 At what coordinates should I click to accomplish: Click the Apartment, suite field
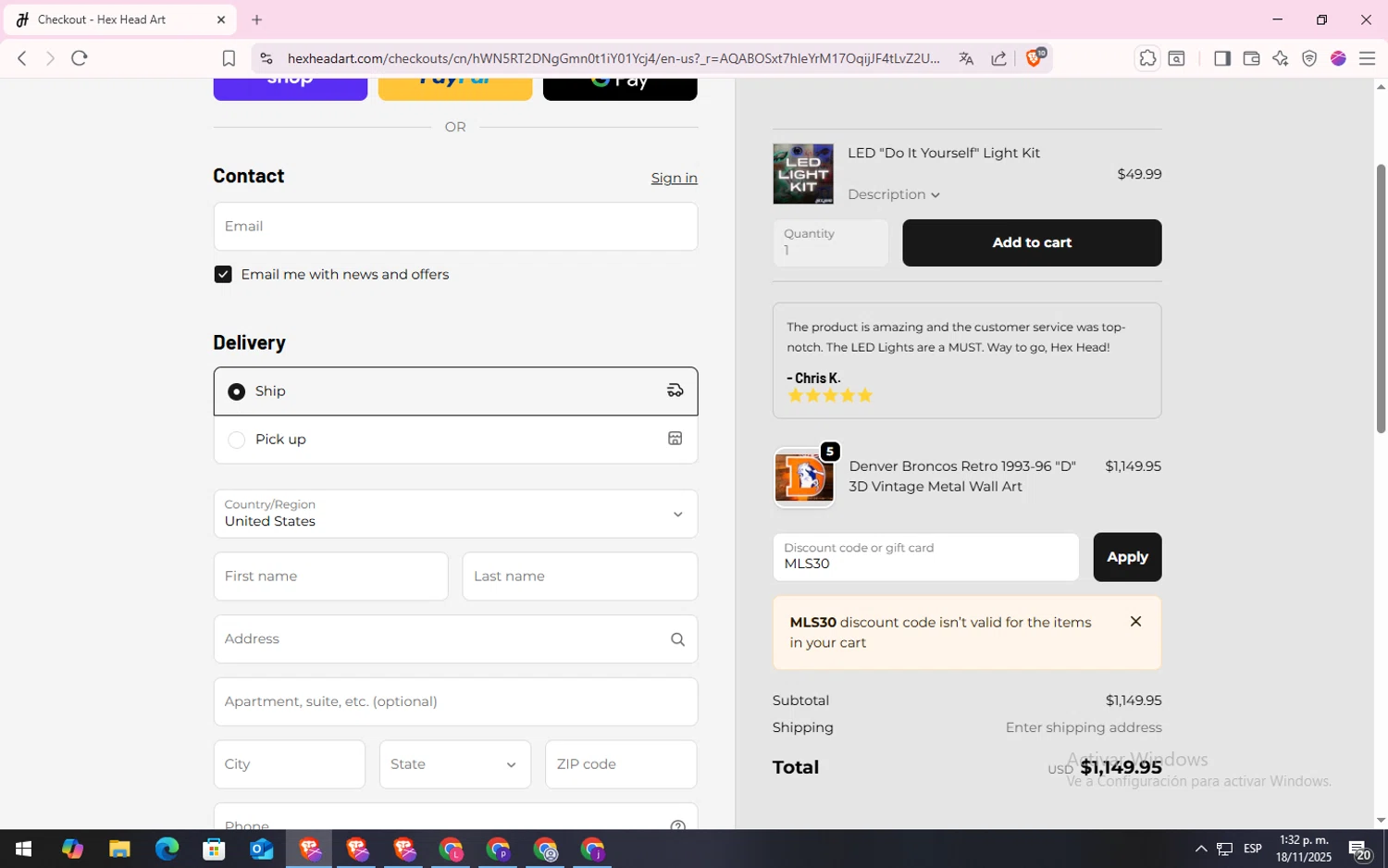pyautogui.click(x=455, y=701)
